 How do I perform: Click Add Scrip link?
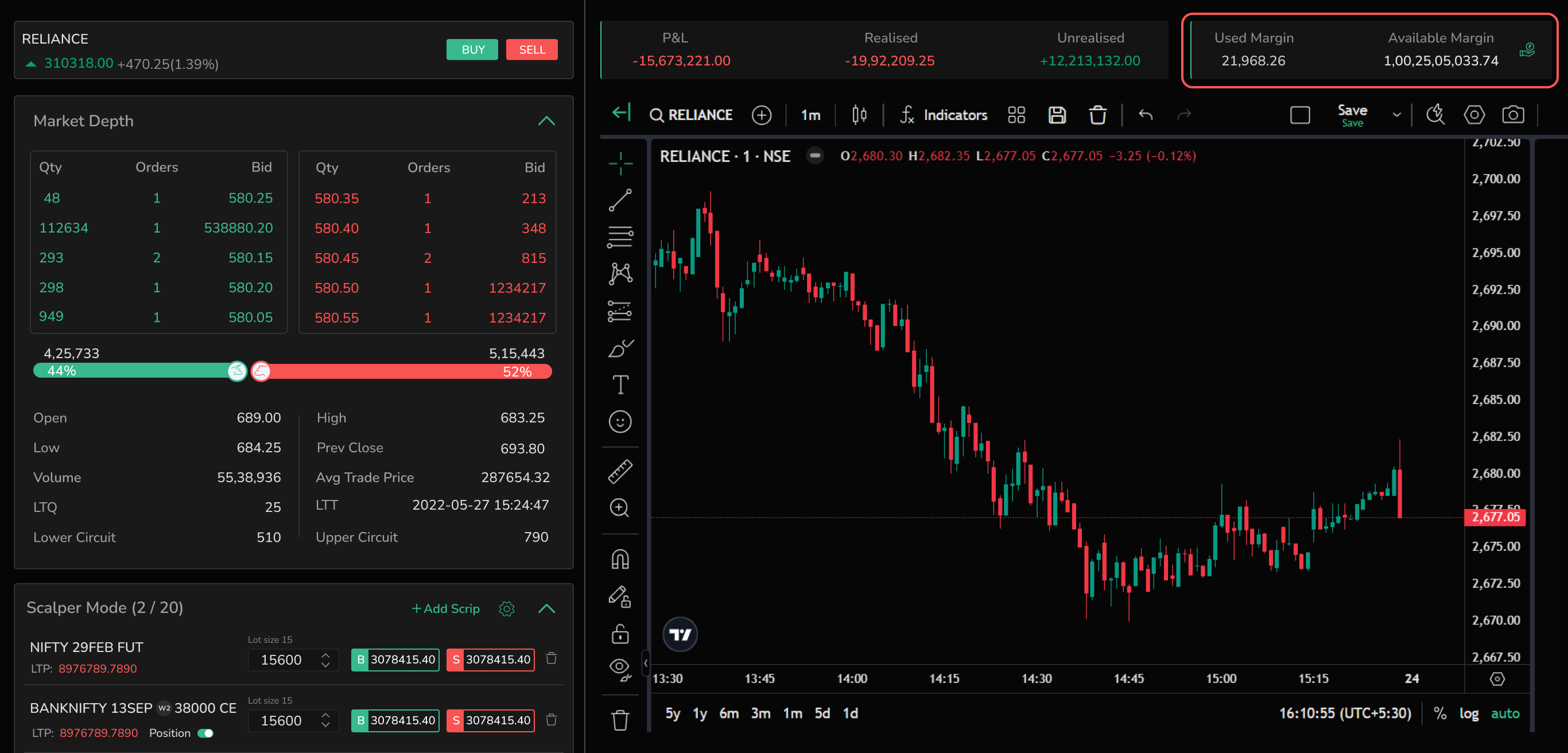pos(445,609)
